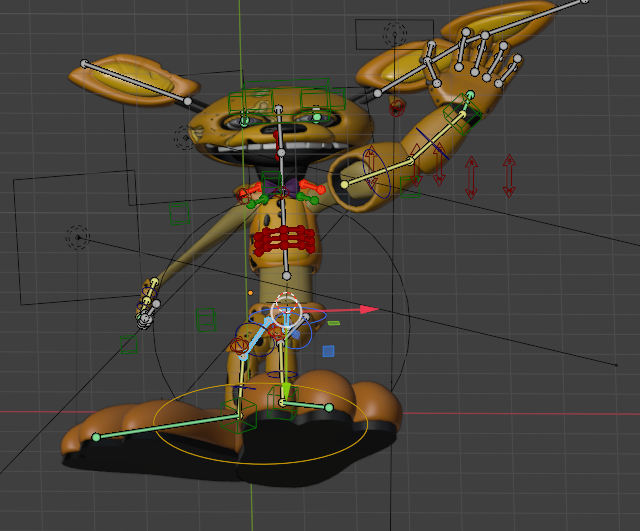
Task: Select the orange shoulder control right of the bowtie
Action: pos(312,187)
